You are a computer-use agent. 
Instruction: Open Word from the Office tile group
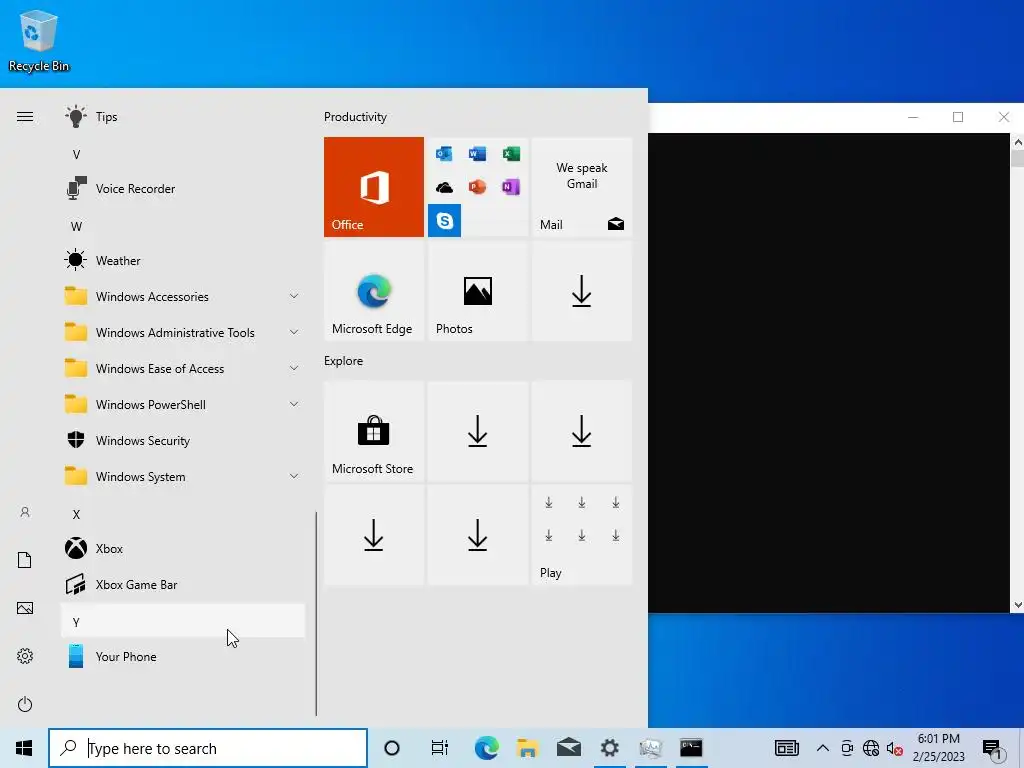click(x=477, y=153)
